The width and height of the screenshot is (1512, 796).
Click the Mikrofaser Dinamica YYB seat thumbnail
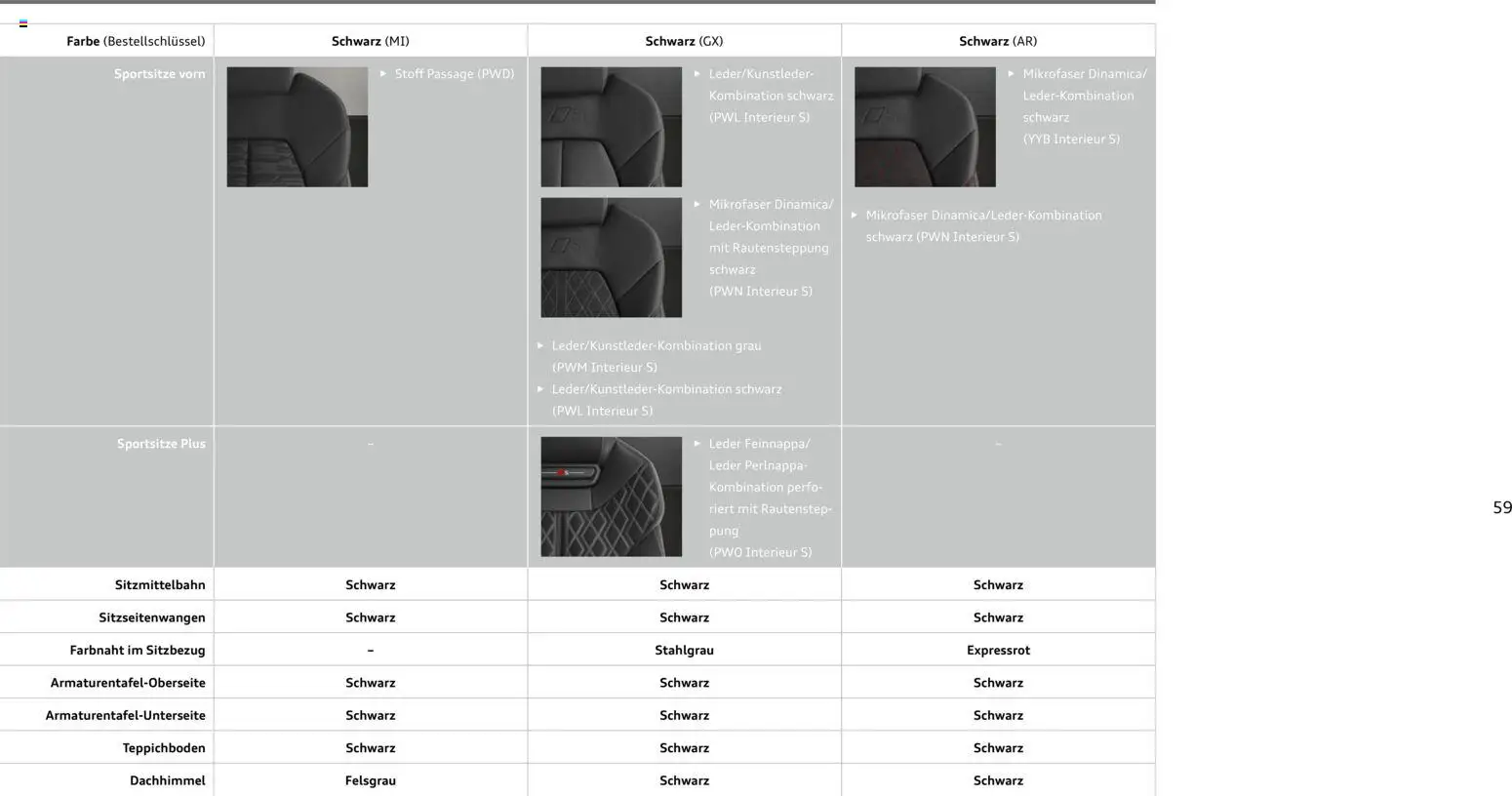click(x=925, y=127)
